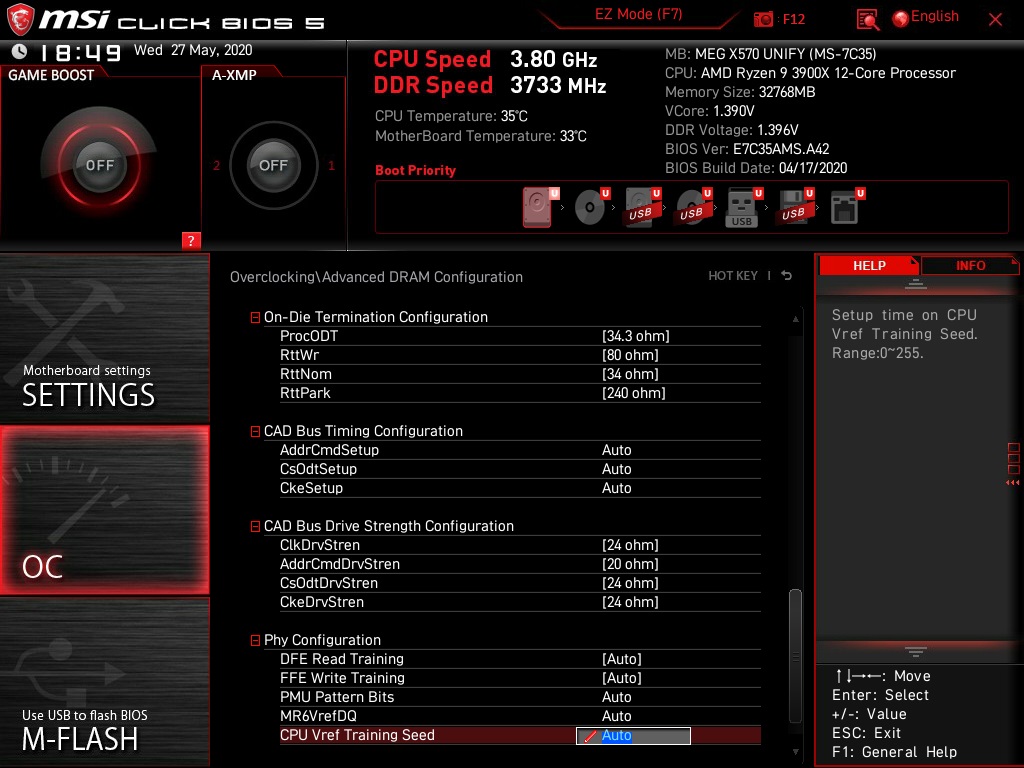This screenshot has width=1024, height=768.
Task: Click the Boot Priority heading
Action: (415, 170)
